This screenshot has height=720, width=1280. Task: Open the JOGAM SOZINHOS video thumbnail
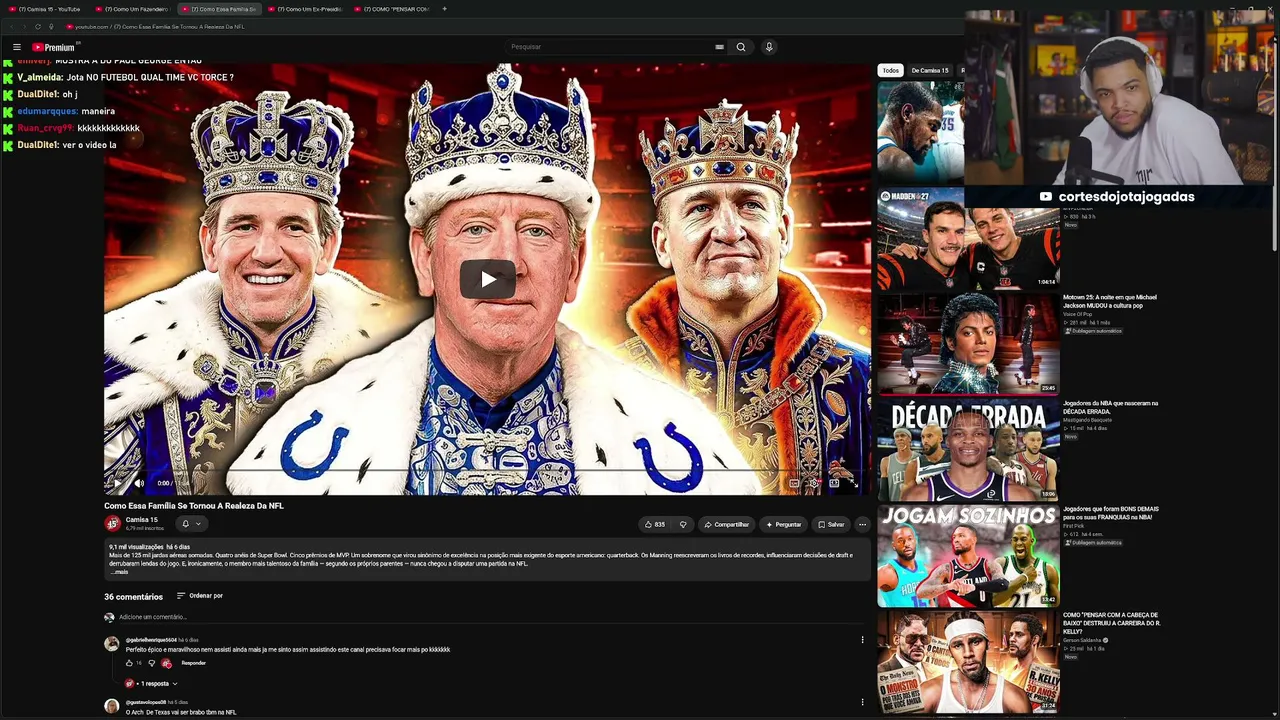pos(968,555)
